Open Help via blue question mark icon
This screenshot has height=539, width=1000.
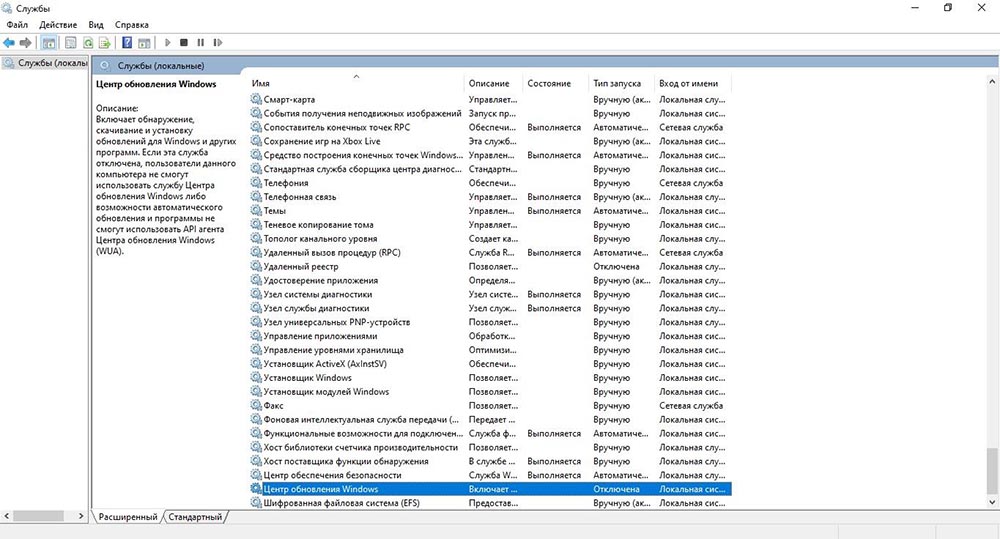(x=127, y=43)
